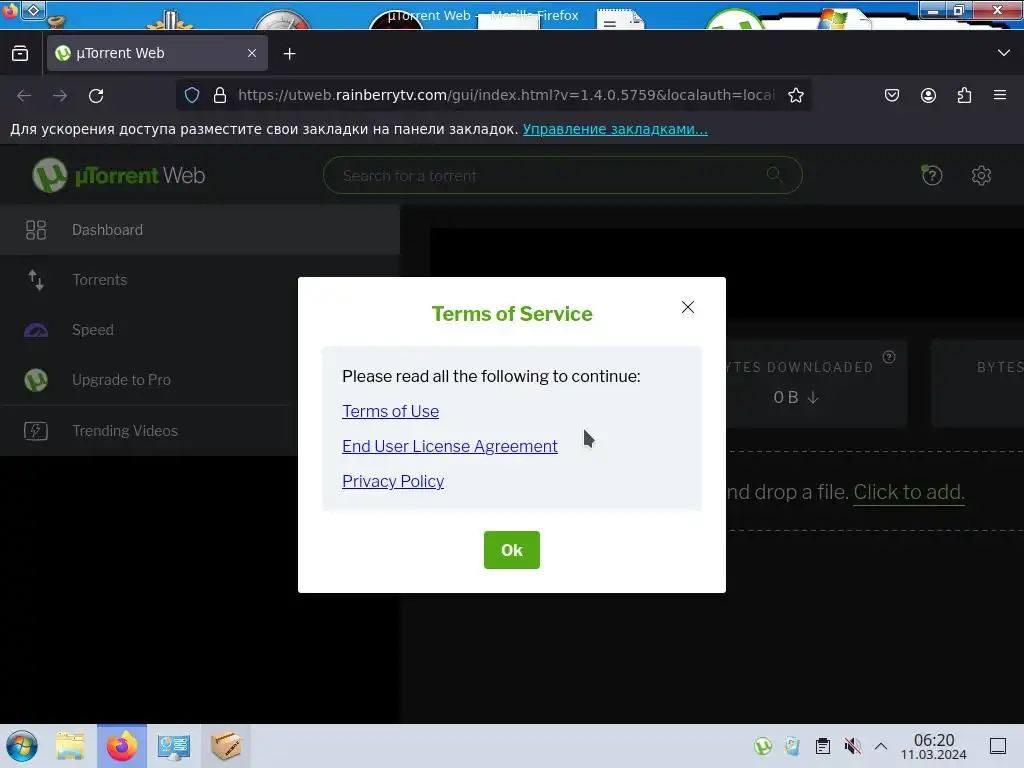Click the clipboard tray icon

tap(822, 746)
